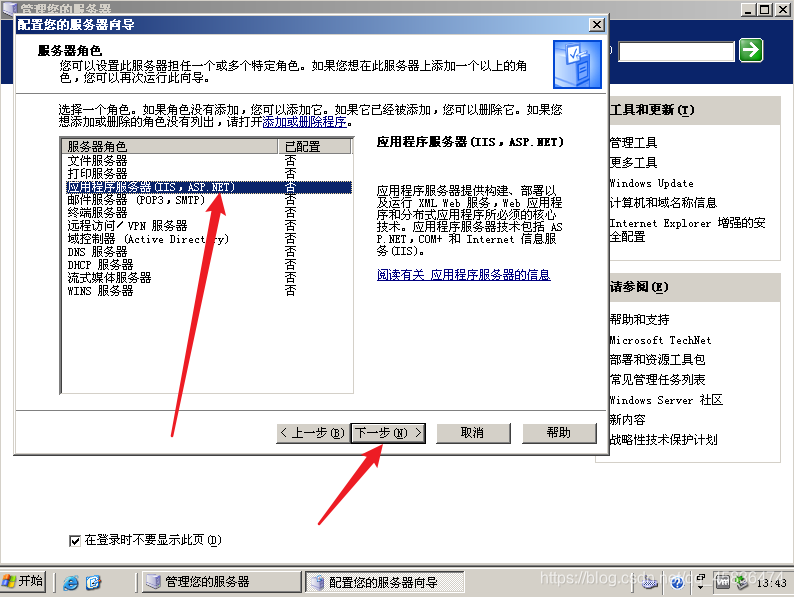Image resolution: width=794 pixels, height=597 pixels.
Task: Select DNS 服务器 role row
Action: [x=209, y=252]
